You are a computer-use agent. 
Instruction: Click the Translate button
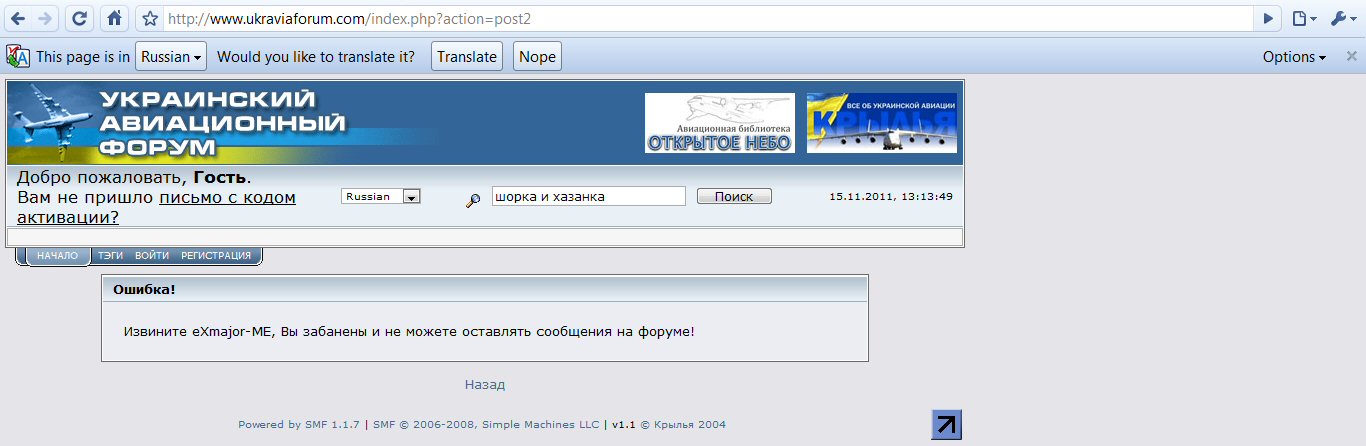(467, 57)
